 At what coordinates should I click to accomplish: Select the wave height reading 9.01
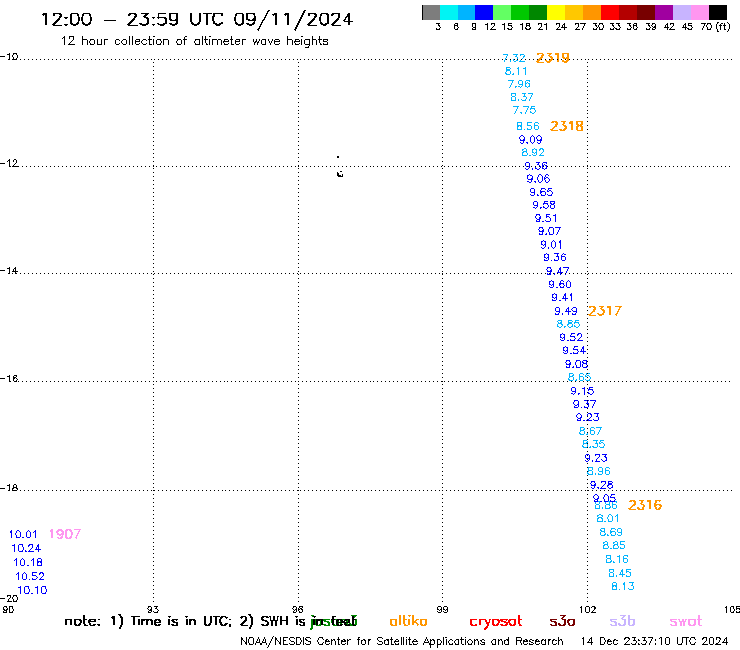click(551, 245)
